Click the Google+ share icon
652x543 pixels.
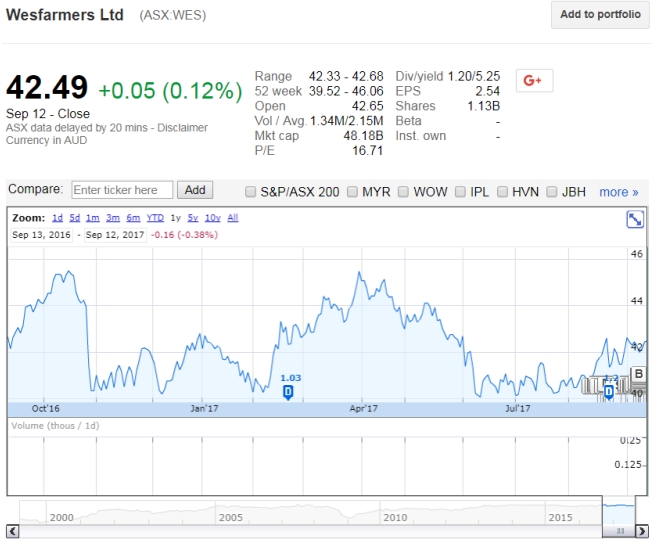click(534, 80)
